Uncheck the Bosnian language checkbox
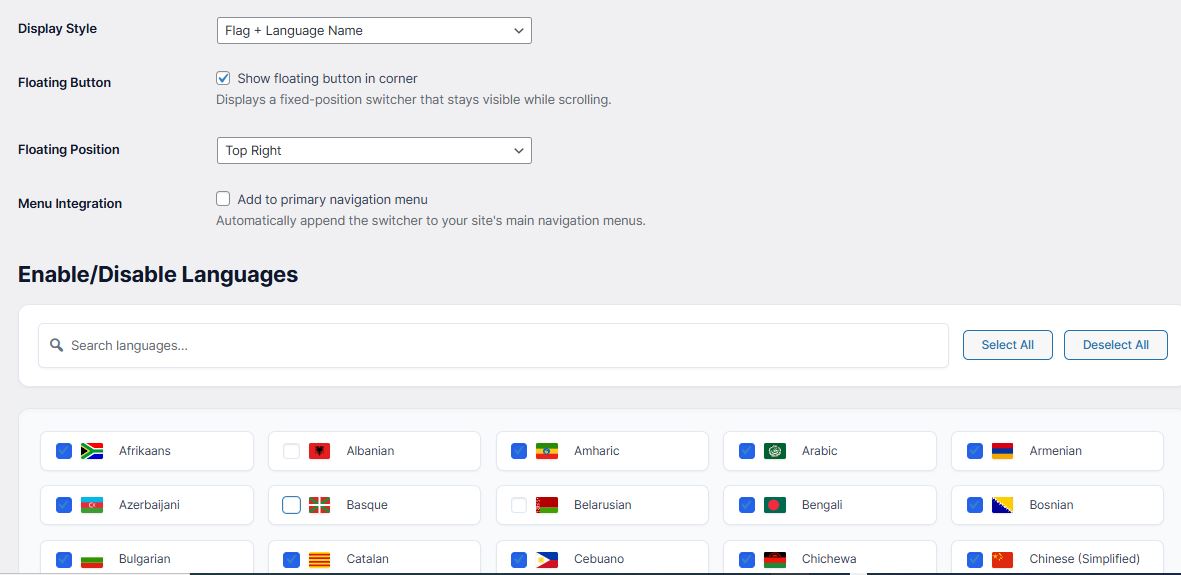The width and height of the screenshot is (1181, 575). pos(975,505)
